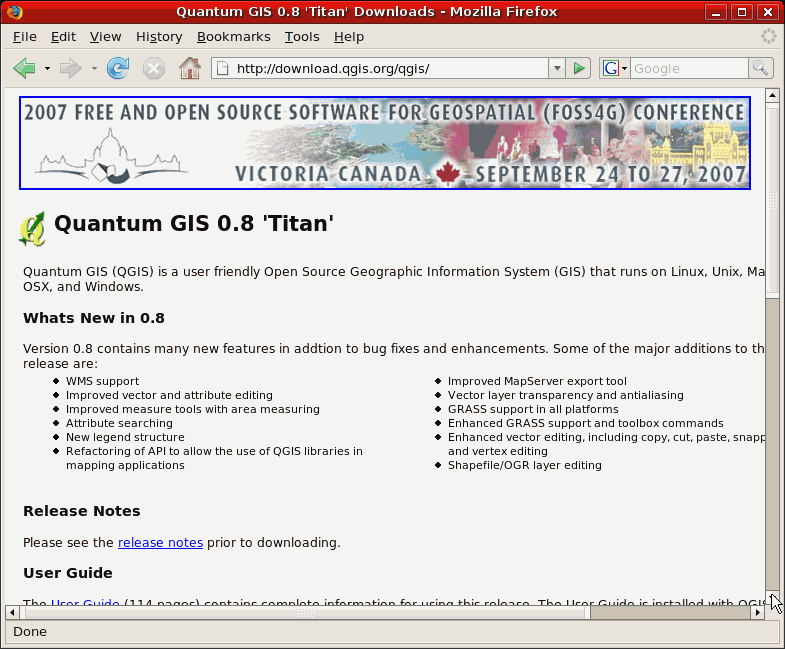Click the 'Done' status bar text

30,631
